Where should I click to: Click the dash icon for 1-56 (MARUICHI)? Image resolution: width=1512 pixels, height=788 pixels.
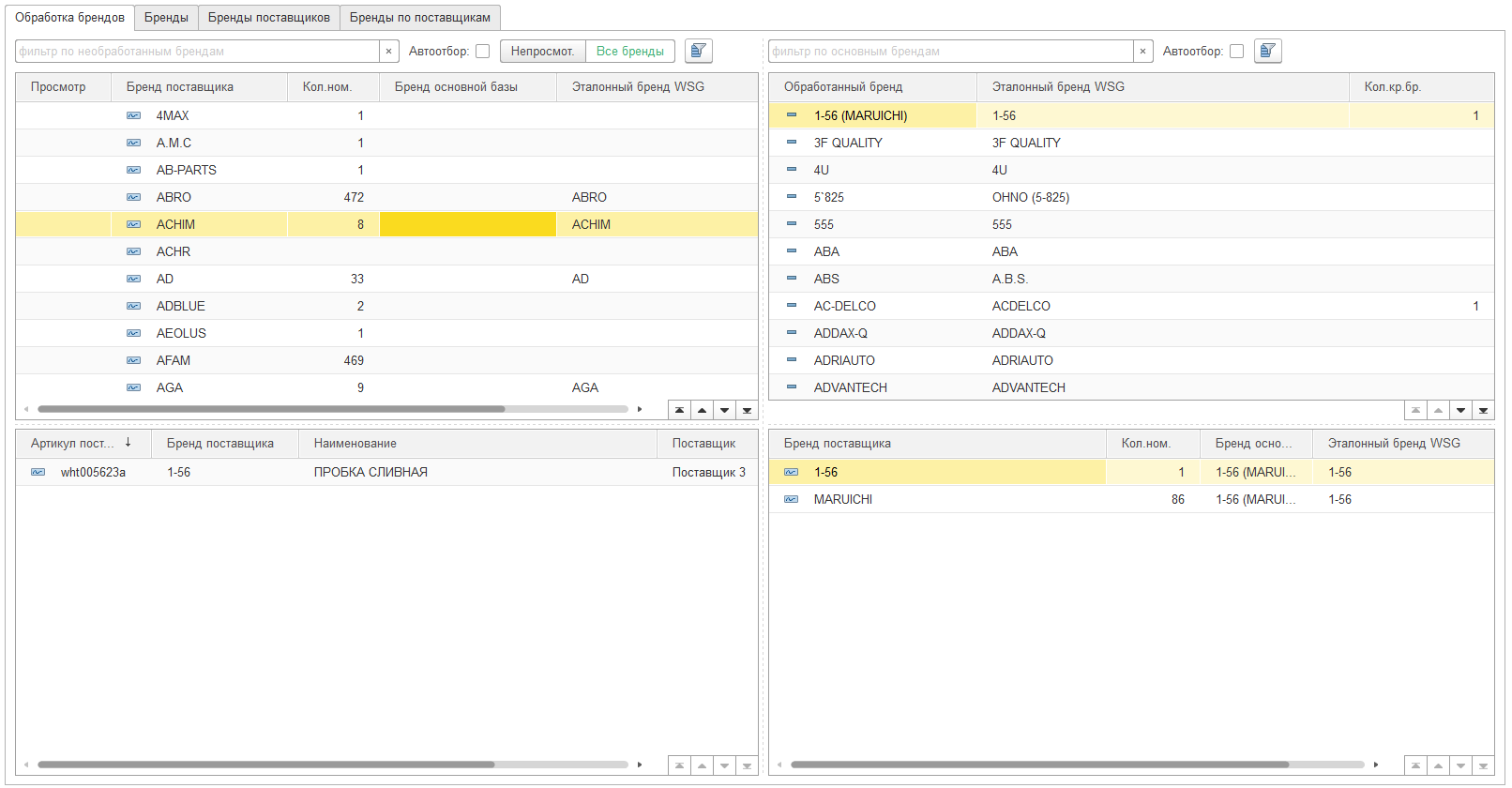[792, 115]
